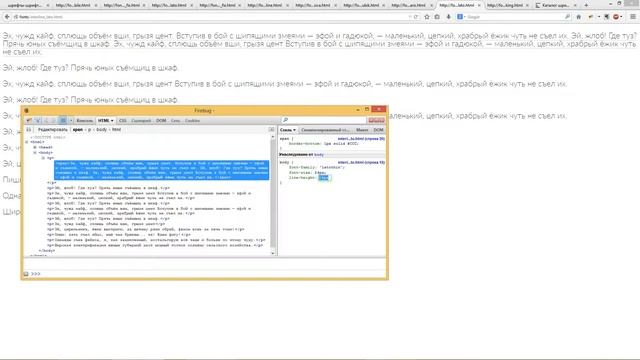640x360 pixels.
Task: Click the border-bottom declaration of the span rule
Action: tap(323, 144)
